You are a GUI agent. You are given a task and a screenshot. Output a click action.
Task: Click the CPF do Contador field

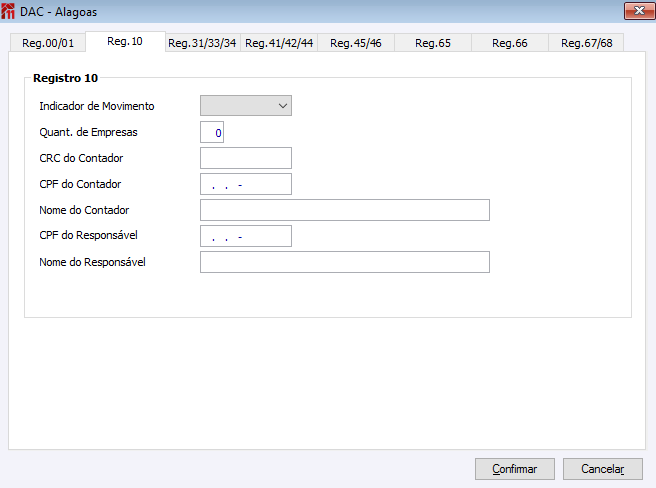tap(246, 184)
